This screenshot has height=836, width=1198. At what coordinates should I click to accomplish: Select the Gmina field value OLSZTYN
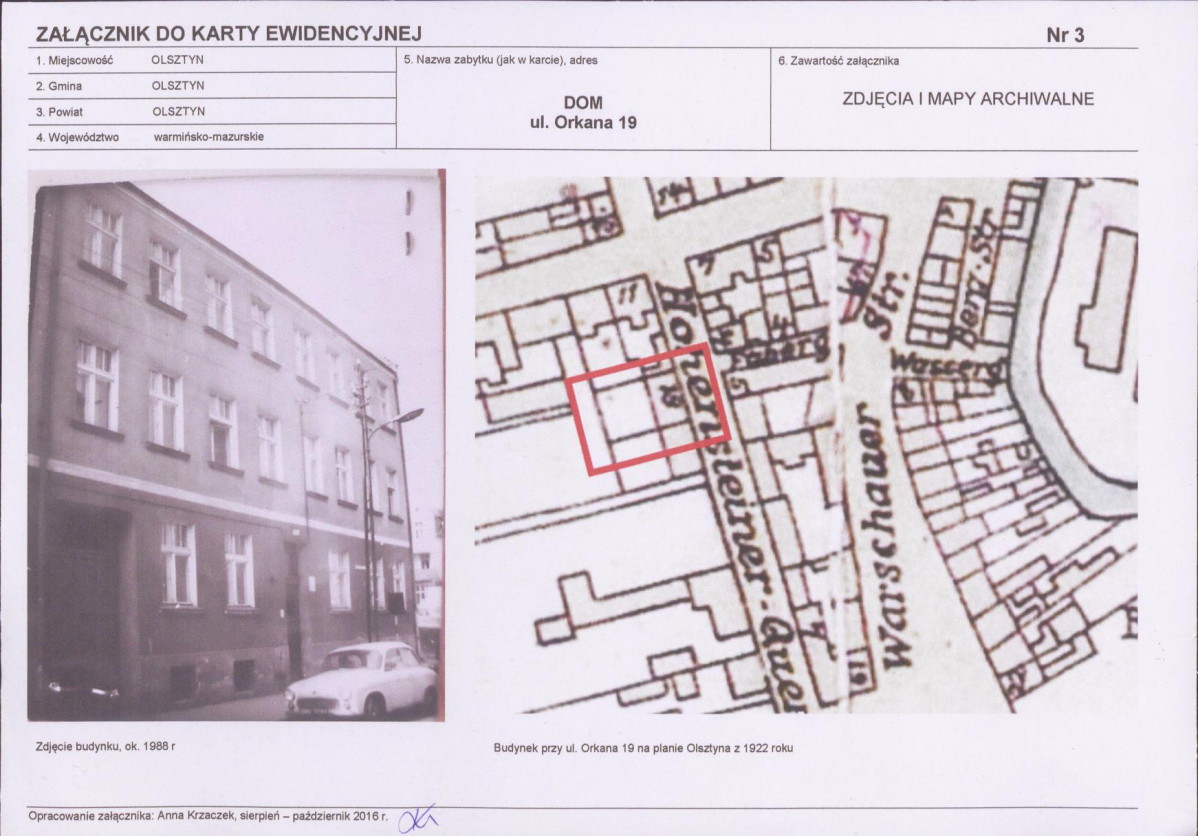[x=177, y=86]
